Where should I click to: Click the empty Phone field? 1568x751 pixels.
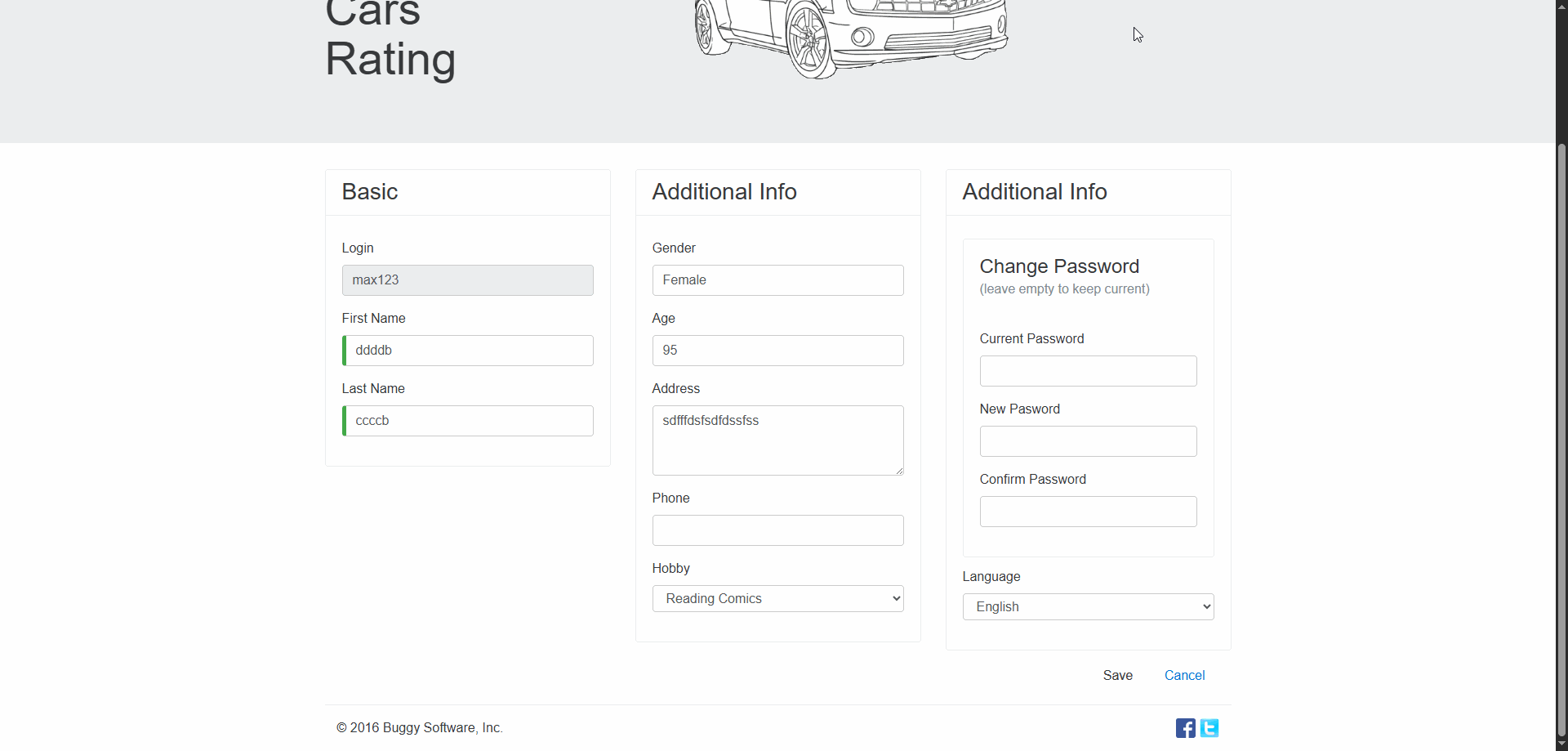(x=777, y=530)
